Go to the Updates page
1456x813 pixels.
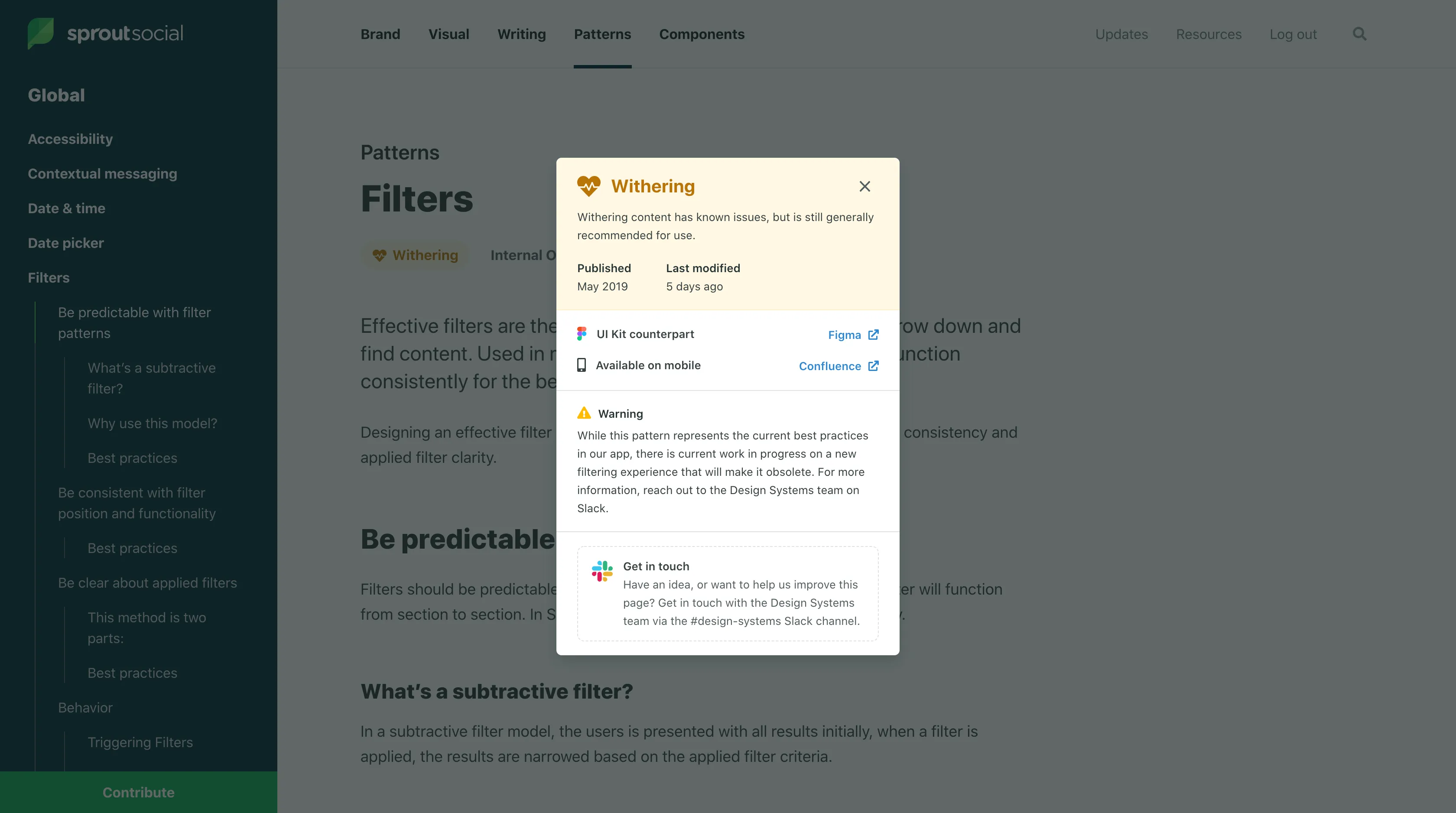pyautogui.click(x=1121, y=34)
